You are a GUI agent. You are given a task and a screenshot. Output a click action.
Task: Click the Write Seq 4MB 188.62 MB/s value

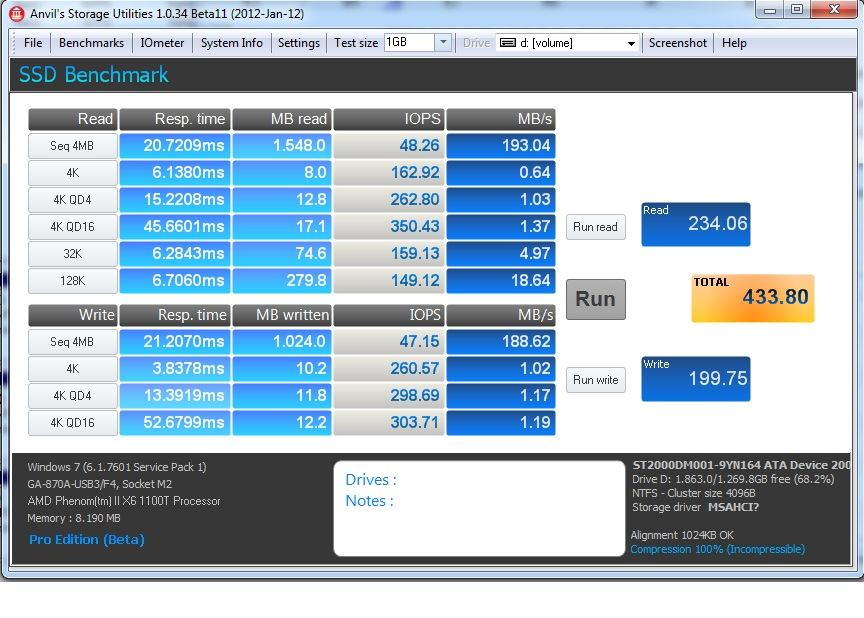tap(501, 342)
